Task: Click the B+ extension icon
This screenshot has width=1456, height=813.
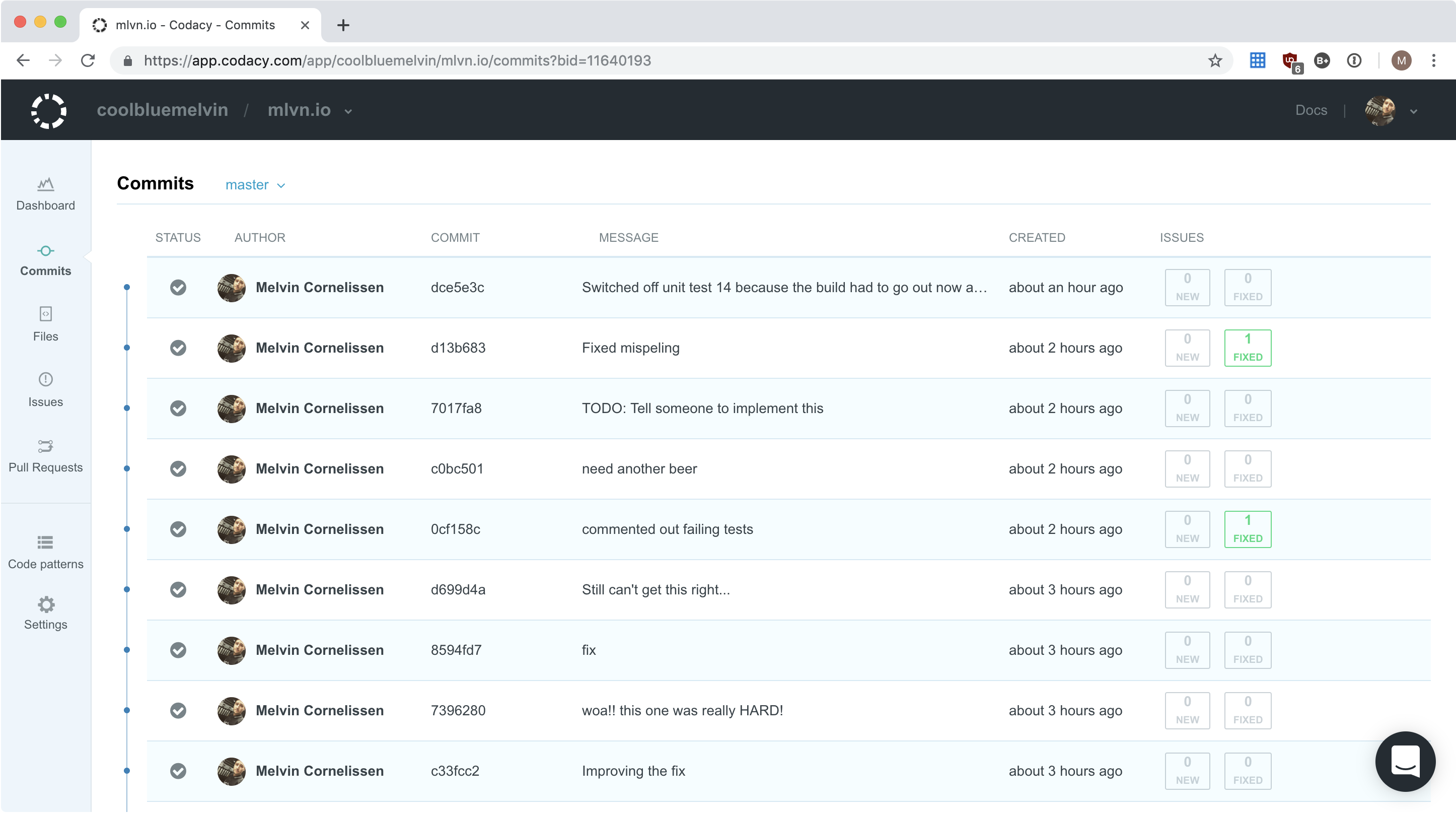Action: pos(1322,60)
